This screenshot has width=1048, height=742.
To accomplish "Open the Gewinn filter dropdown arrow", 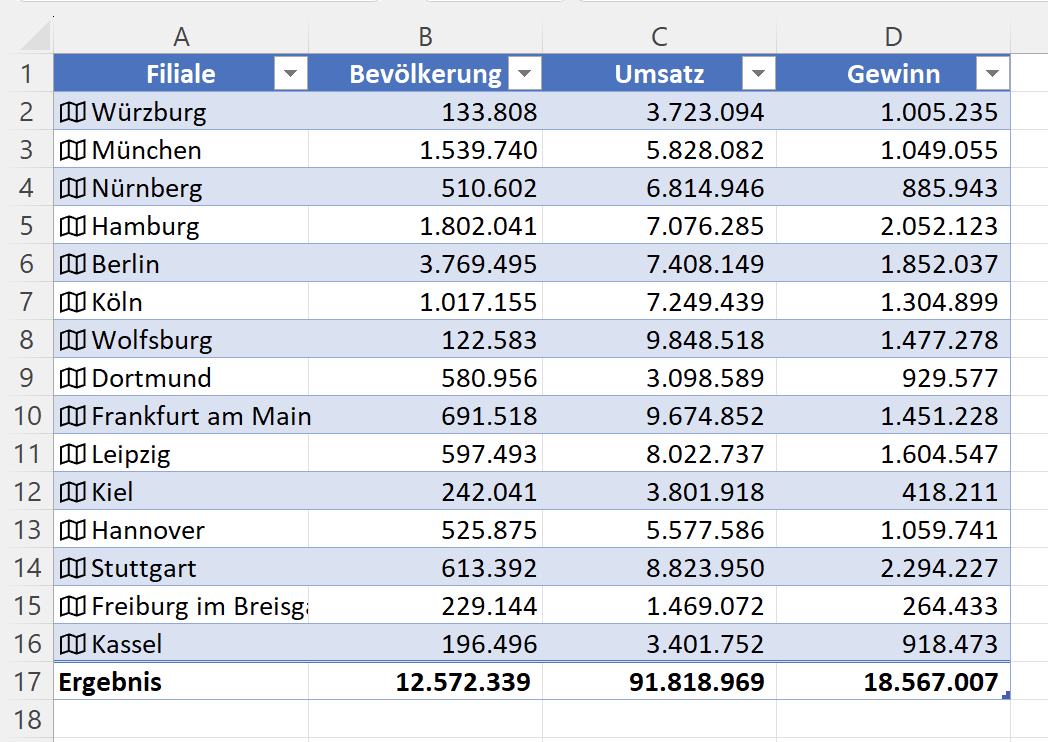I will pos(992,74).
